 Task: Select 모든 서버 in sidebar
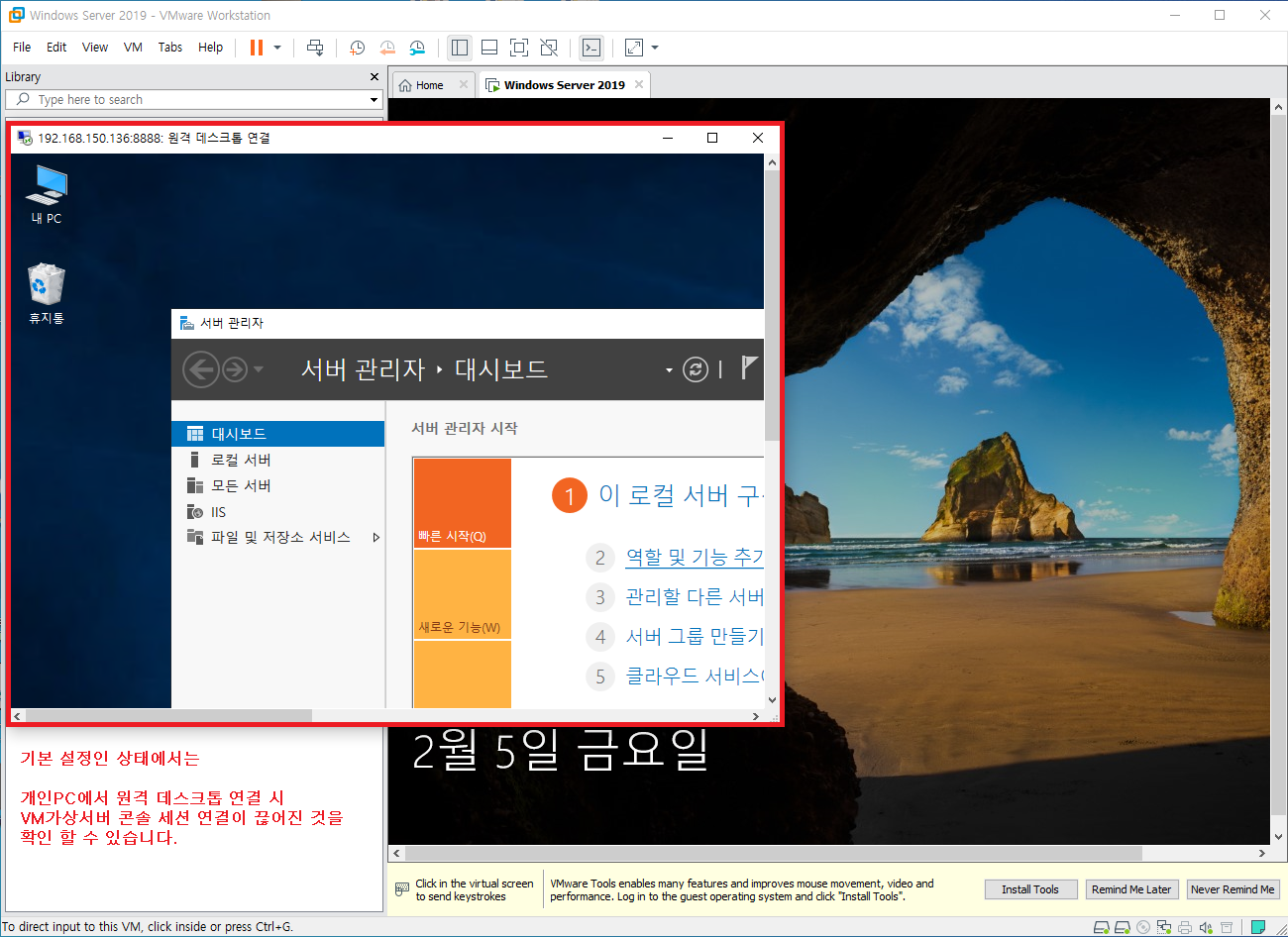pyautogui.click(x=277, y=485)
